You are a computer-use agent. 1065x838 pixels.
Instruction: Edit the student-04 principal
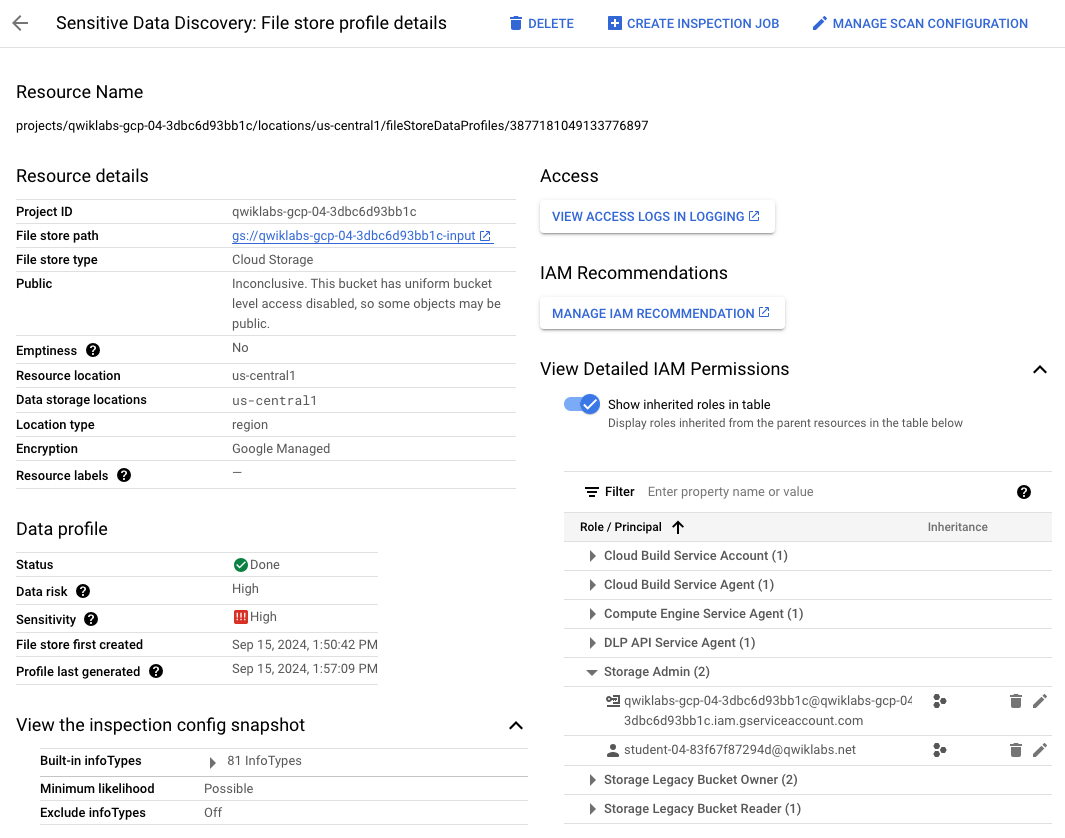pyautogui.click(x=1040, y=750)
